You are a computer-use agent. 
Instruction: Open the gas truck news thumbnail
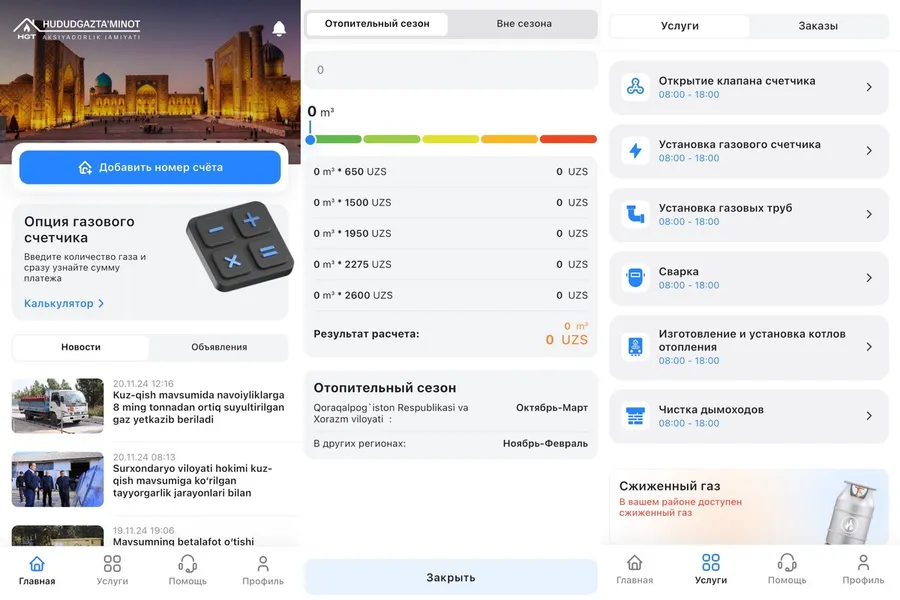(x=57, y=405)
